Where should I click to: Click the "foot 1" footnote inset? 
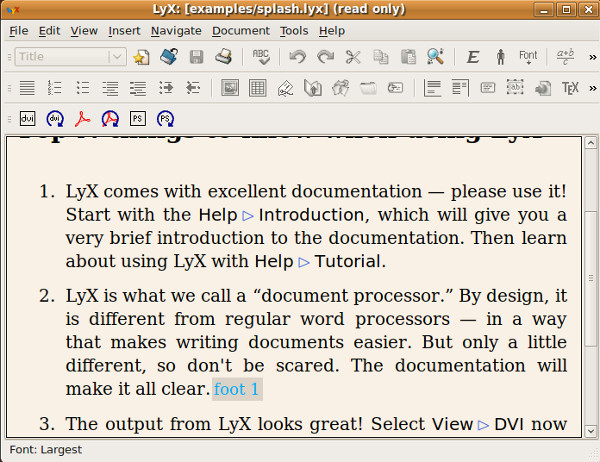point(237,389)
